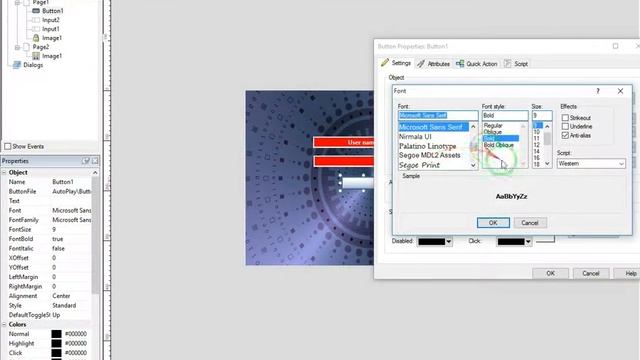The height and width of the screenshot is (360, 640).
Task: Open the Script Western dropdown
Action: [621, 164]
